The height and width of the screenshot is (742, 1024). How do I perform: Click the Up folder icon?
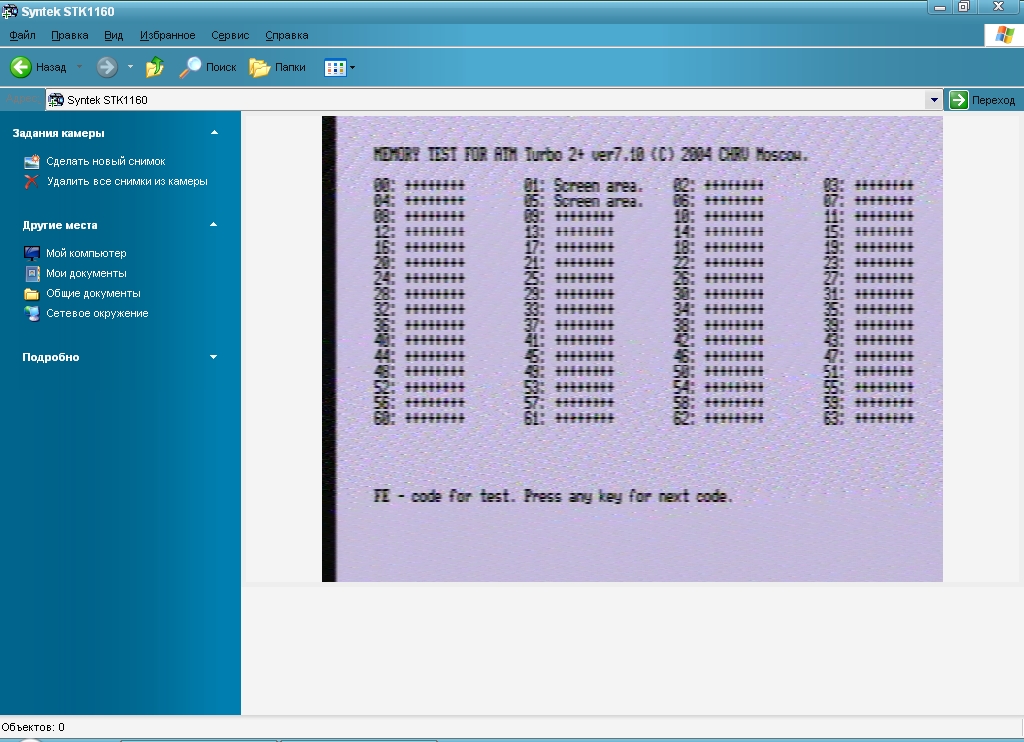tap(155, 67)
